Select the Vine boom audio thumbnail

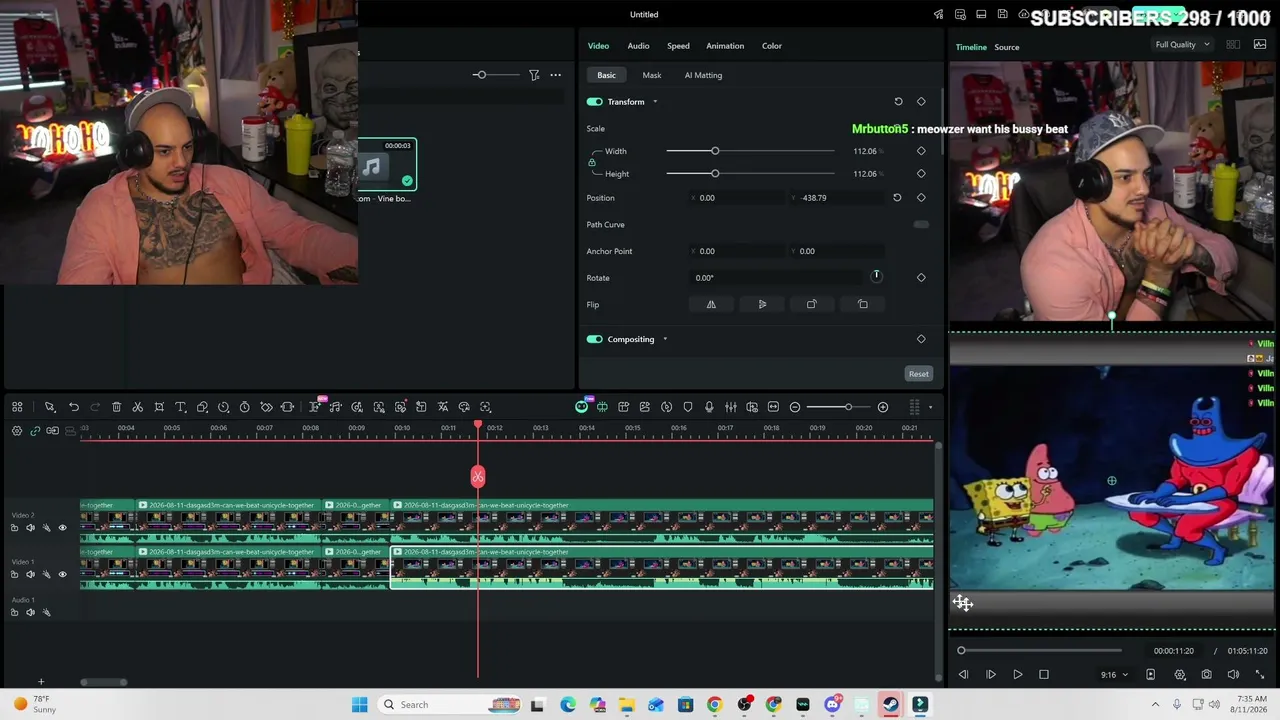click(387, 165)
